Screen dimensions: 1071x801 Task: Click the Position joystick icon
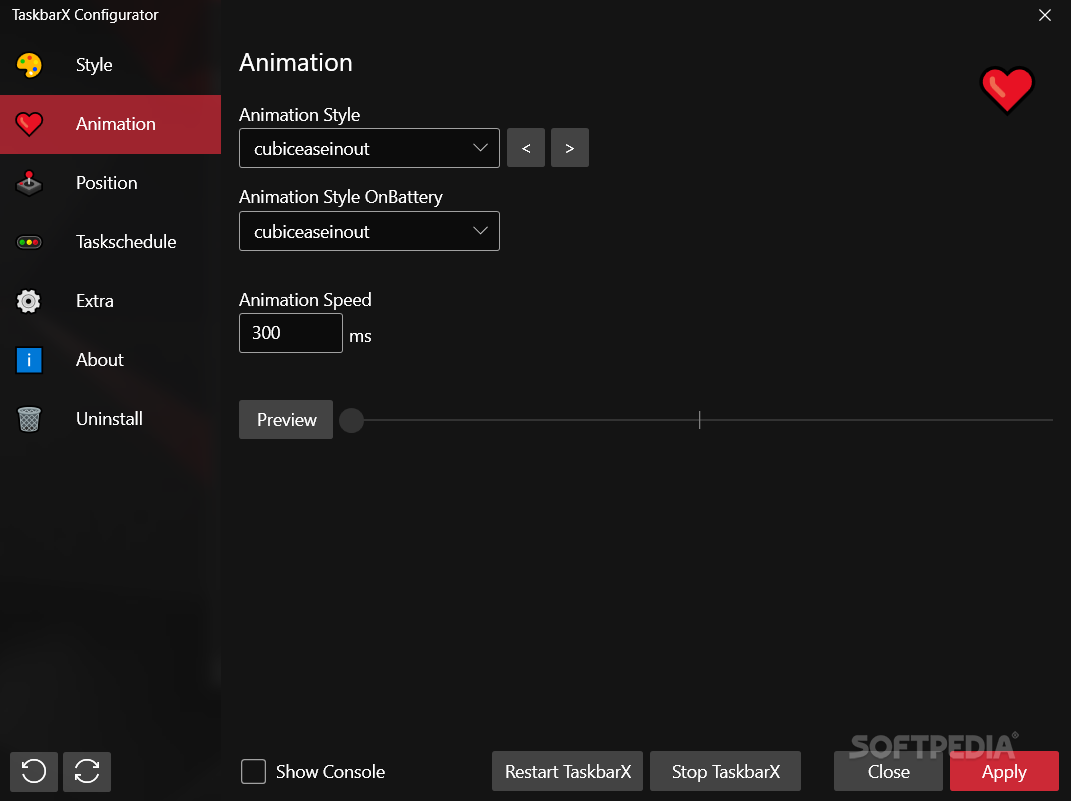tap(29, 183)
